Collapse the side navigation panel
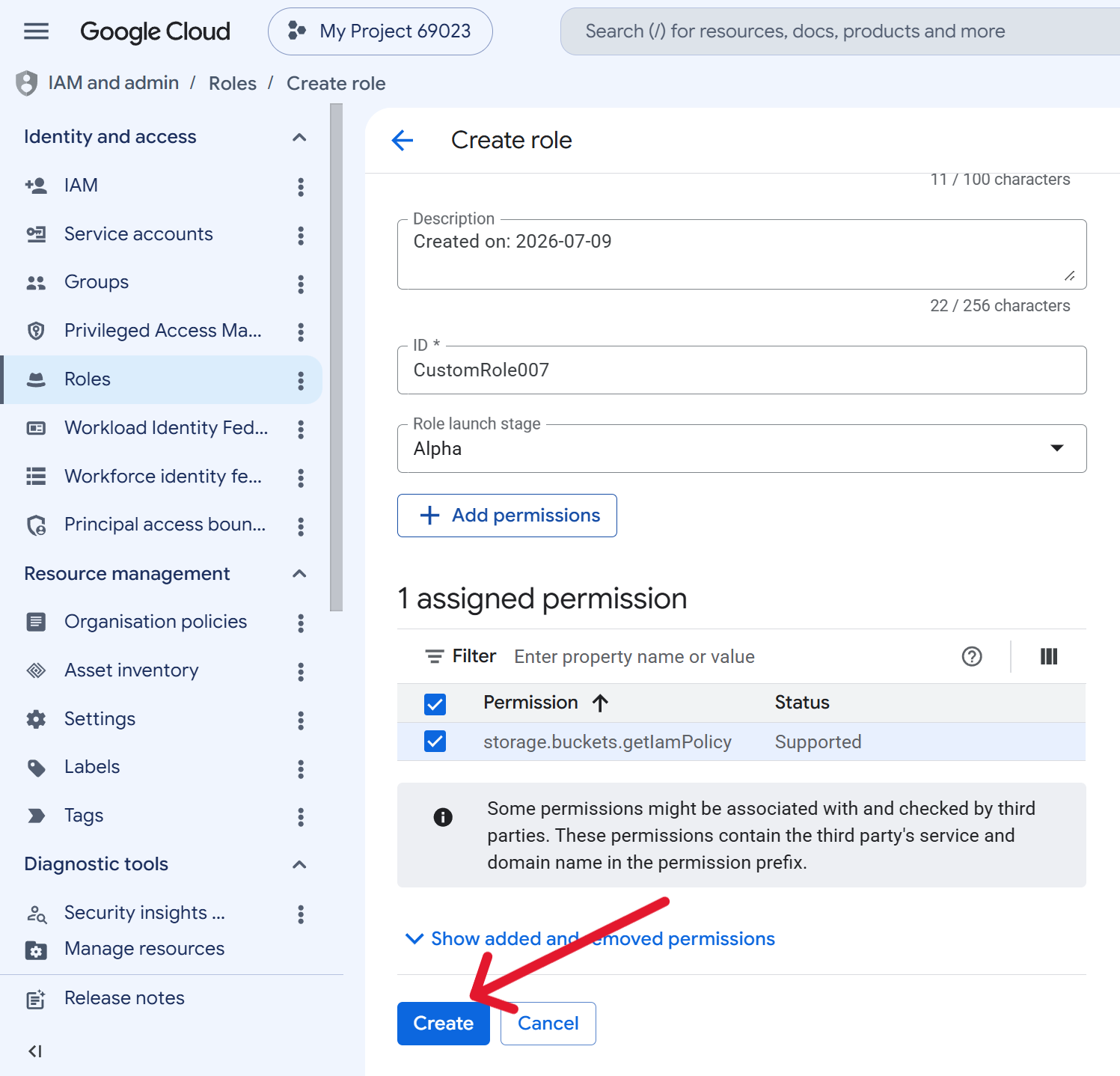The width and height of the screenshot is (1120, 1076). pos(35,1051)
